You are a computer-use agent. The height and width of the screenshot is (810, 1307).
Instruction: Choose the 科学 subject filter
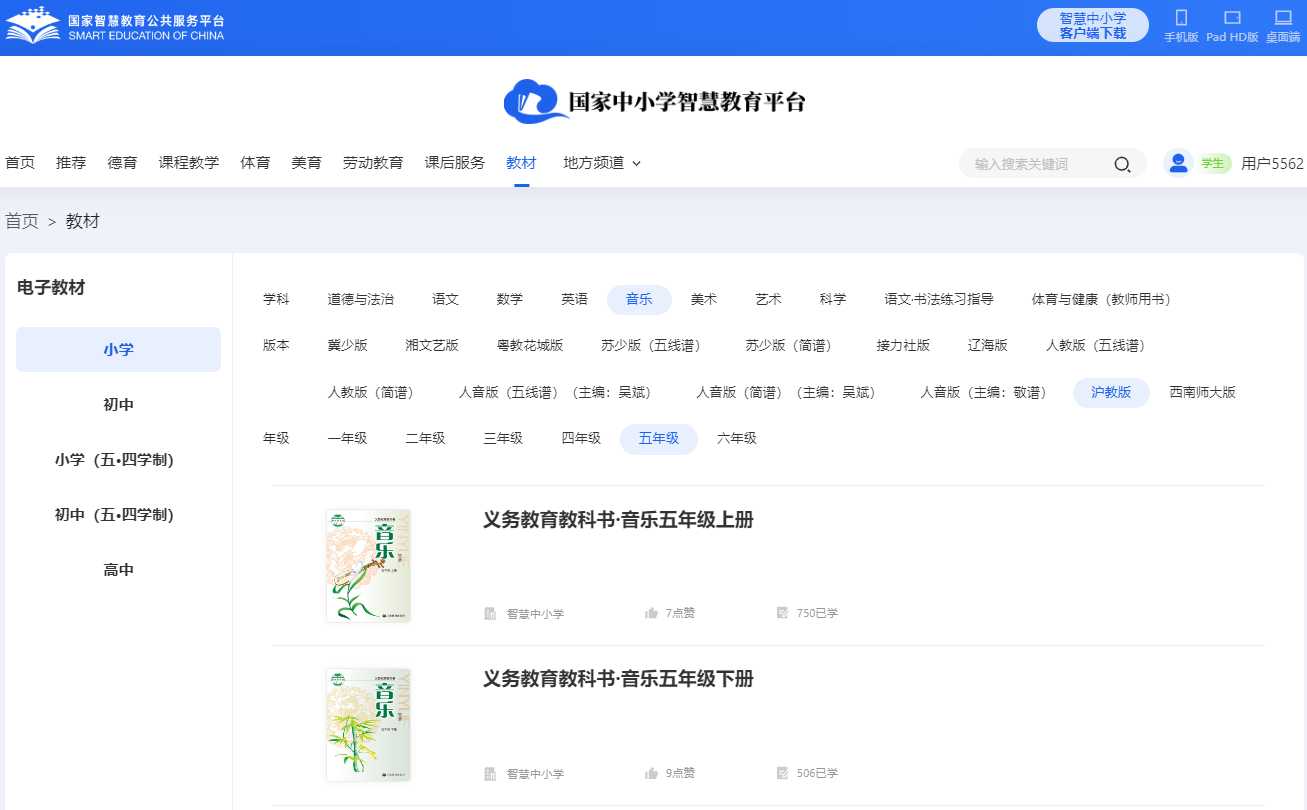pyautogui.click(x=833, y=299)
